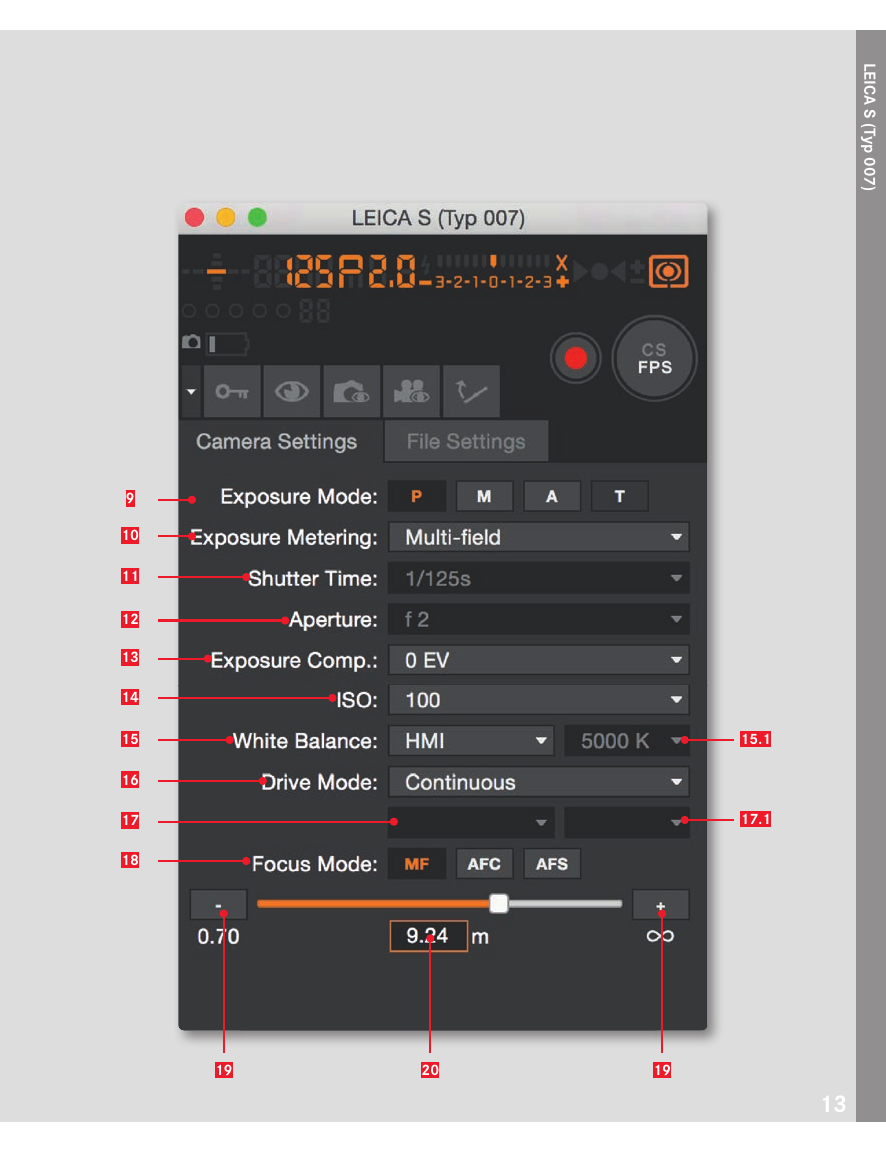Image resolution: width=886 pixels, height=1152 pixels.
Task: Click the focus distance slider handle
Action: [499, 904]
